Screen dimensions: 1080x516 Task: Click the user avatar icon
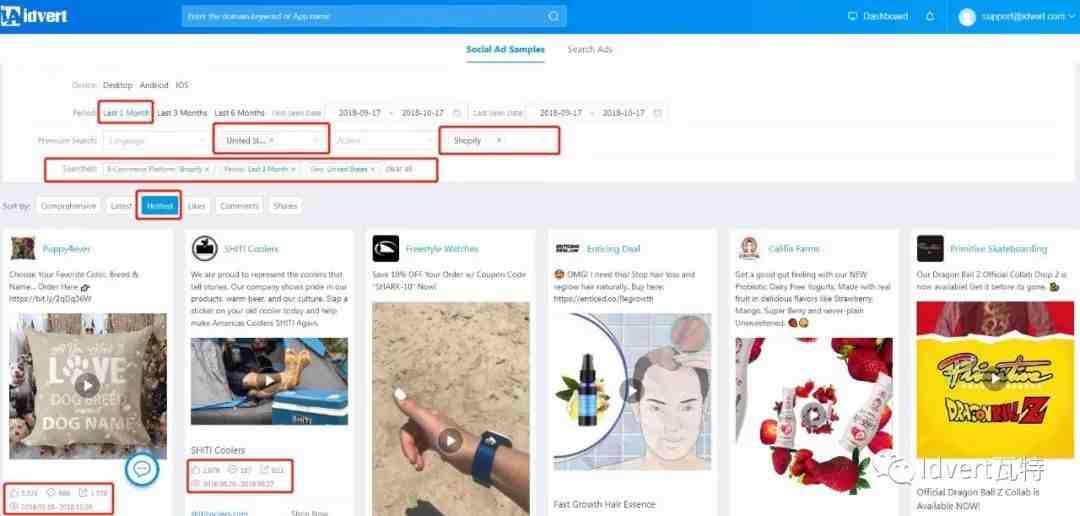click(x=967, y=17)
